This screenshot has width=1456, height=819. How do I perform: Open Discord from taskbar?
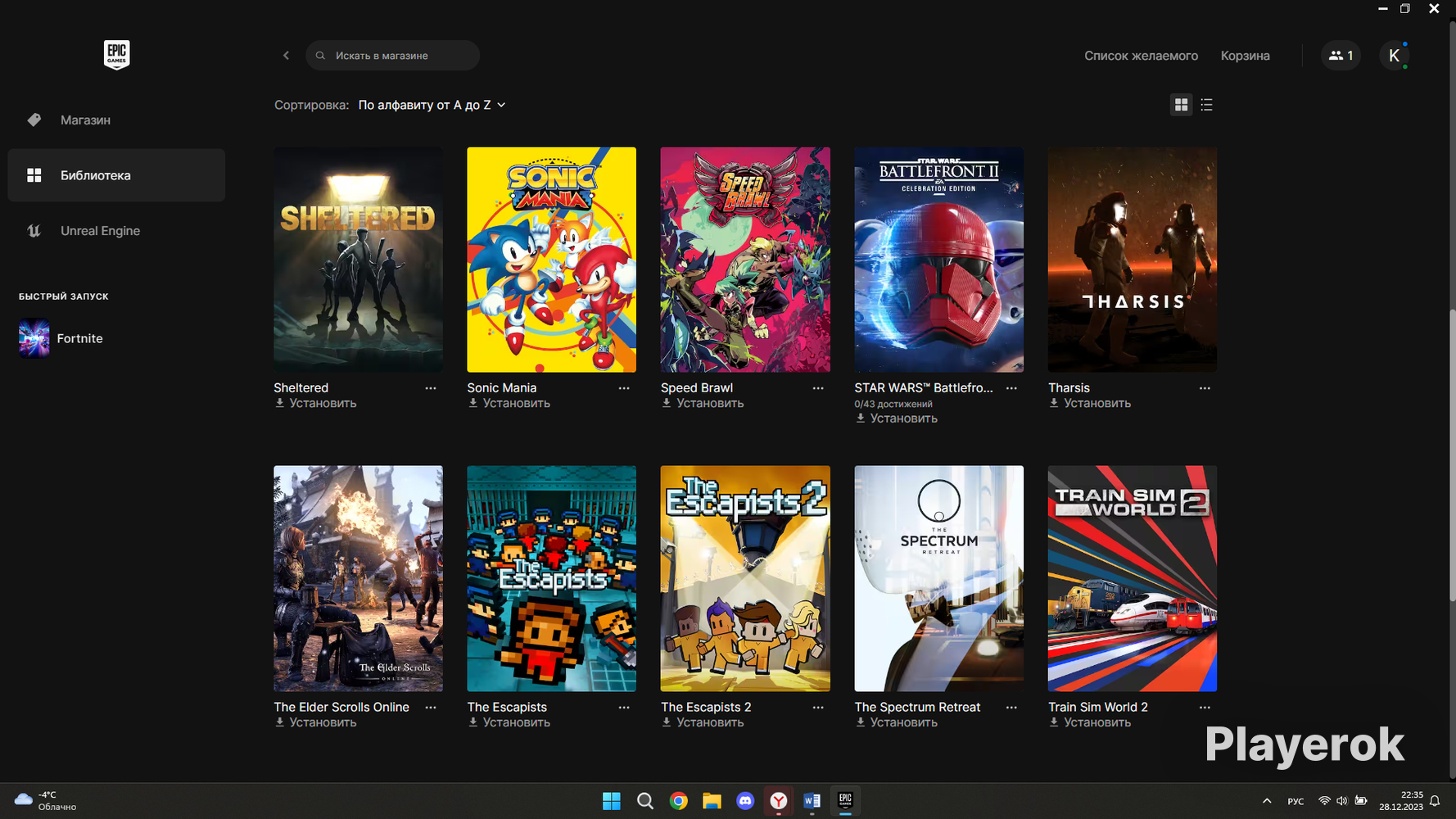point(745,801)
